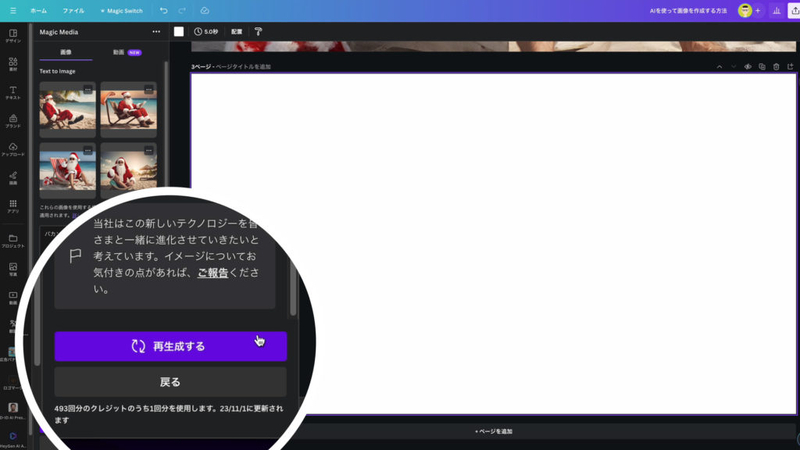
Task: Edit page 3 title ページタイトルを追加
Action: pyautogui.click(x=243, y=67)
